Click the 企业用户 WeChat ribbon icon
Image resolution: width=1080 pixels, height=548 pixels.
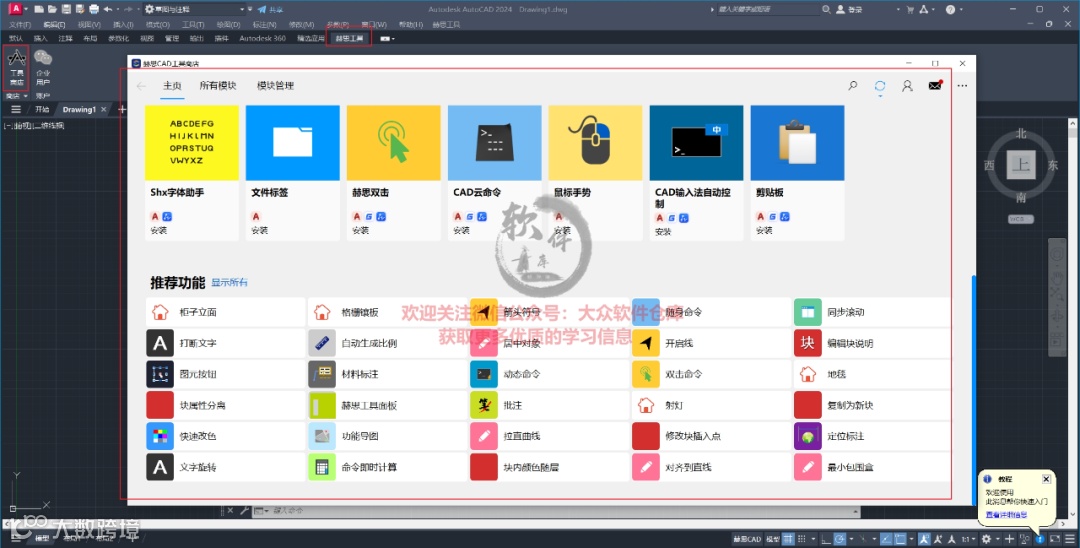(43, 67)
